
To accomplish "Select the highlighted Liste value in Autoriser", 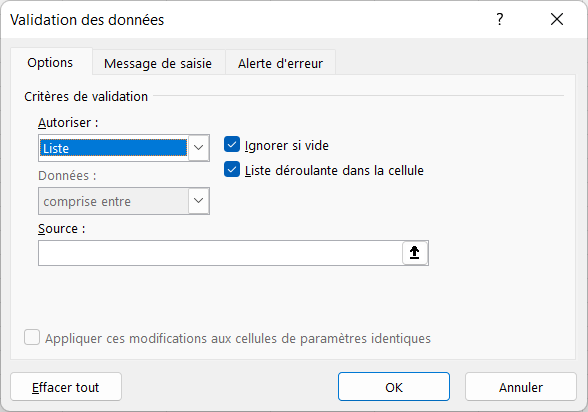I will [x=113, y=148].
